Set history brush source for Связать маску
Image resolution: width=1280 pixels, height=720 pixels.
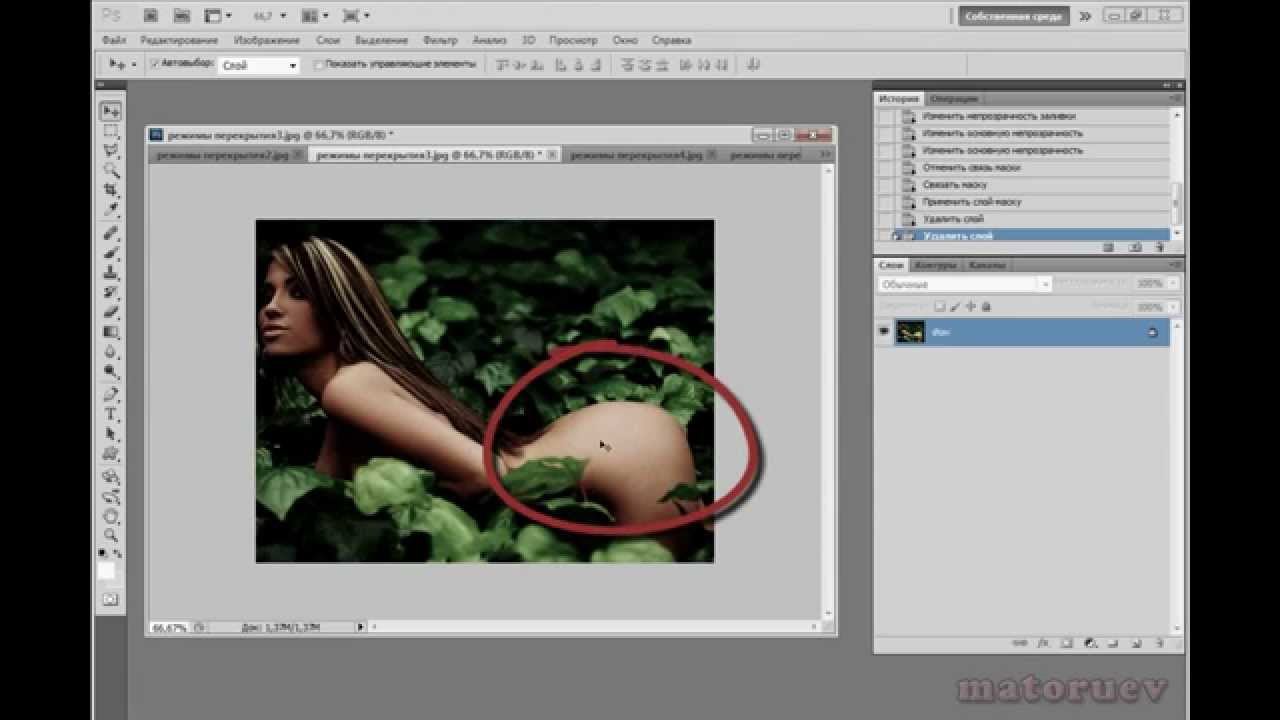coord(884,185)
